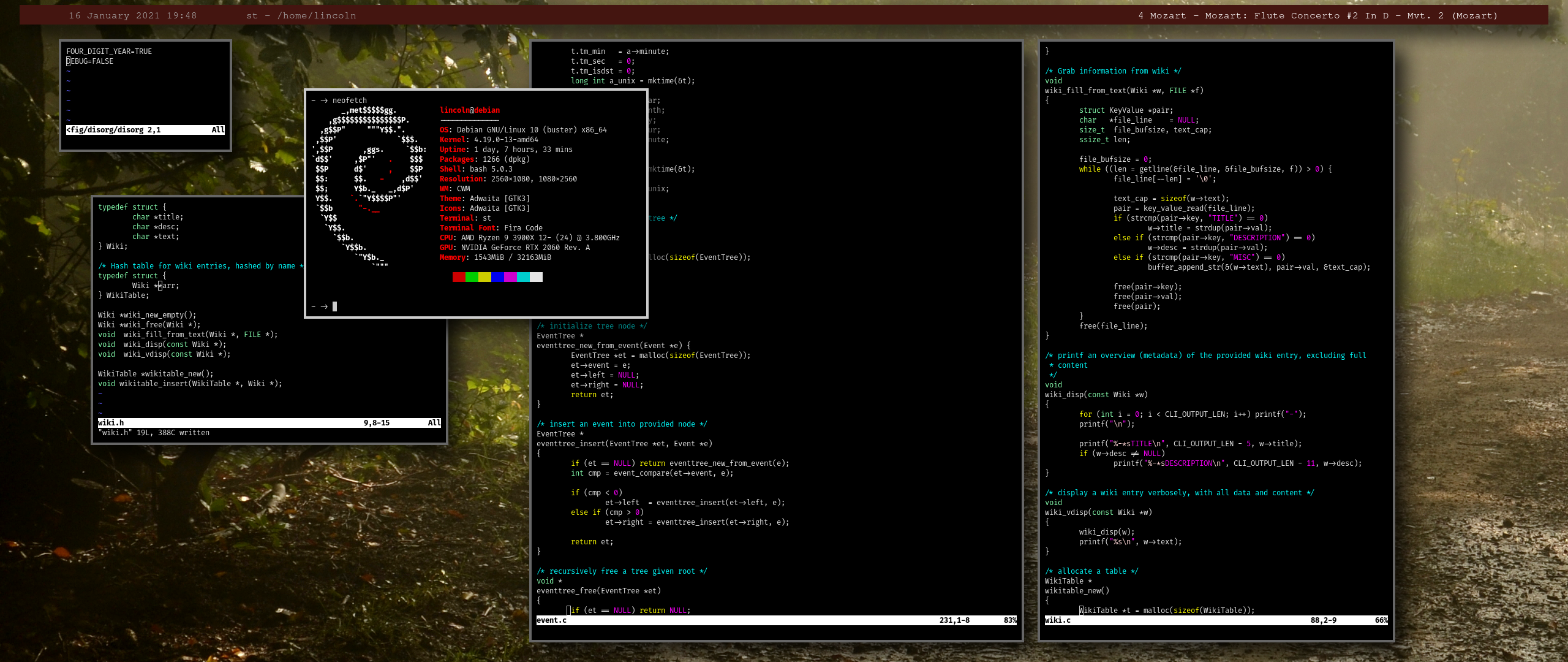
Task: Click the yellow neofetch color block
Action: [484, 277]
